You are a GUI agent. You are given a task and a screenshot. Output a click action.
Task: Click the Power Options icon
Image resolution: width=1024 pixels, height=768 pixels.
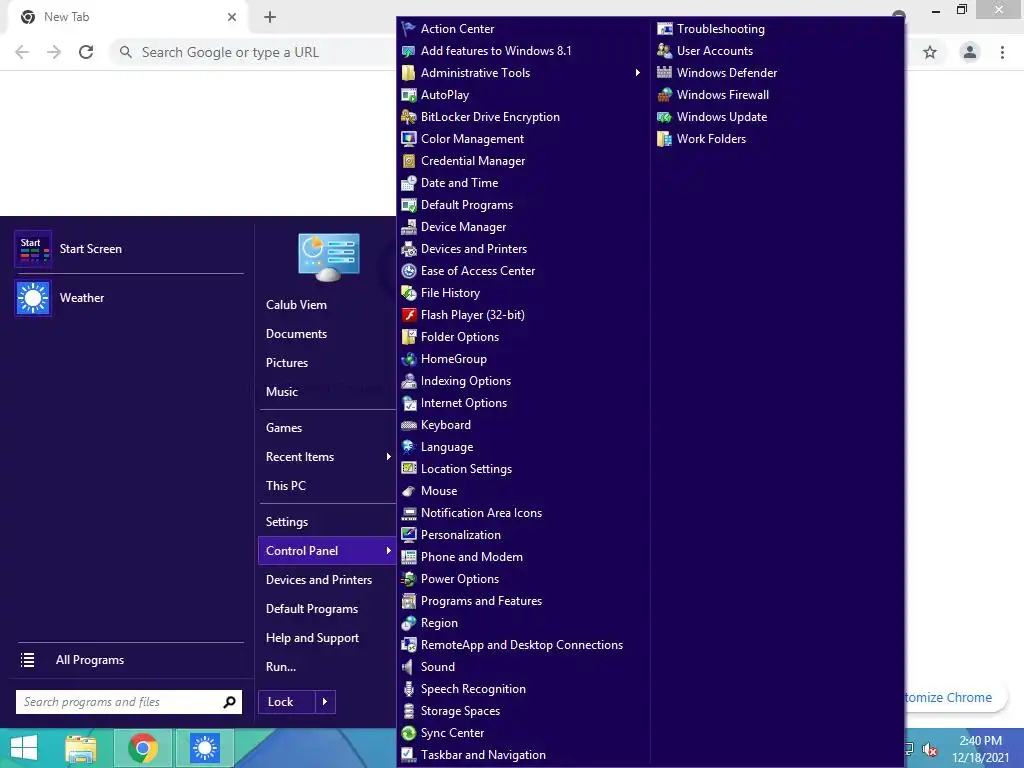click(409, 579)
